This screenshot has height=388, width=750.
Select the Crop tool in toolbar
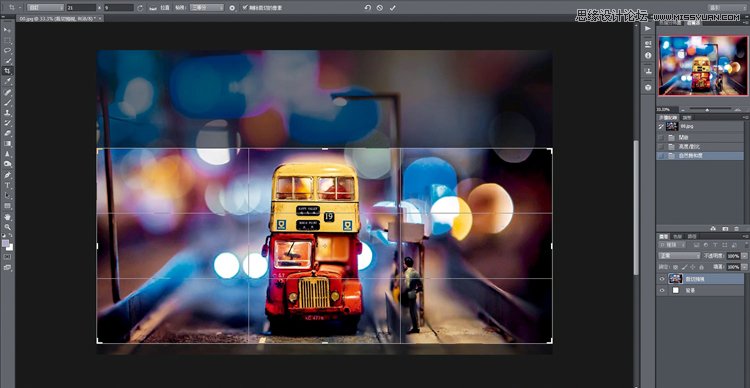pyautogui.click(x=8, y=71)
